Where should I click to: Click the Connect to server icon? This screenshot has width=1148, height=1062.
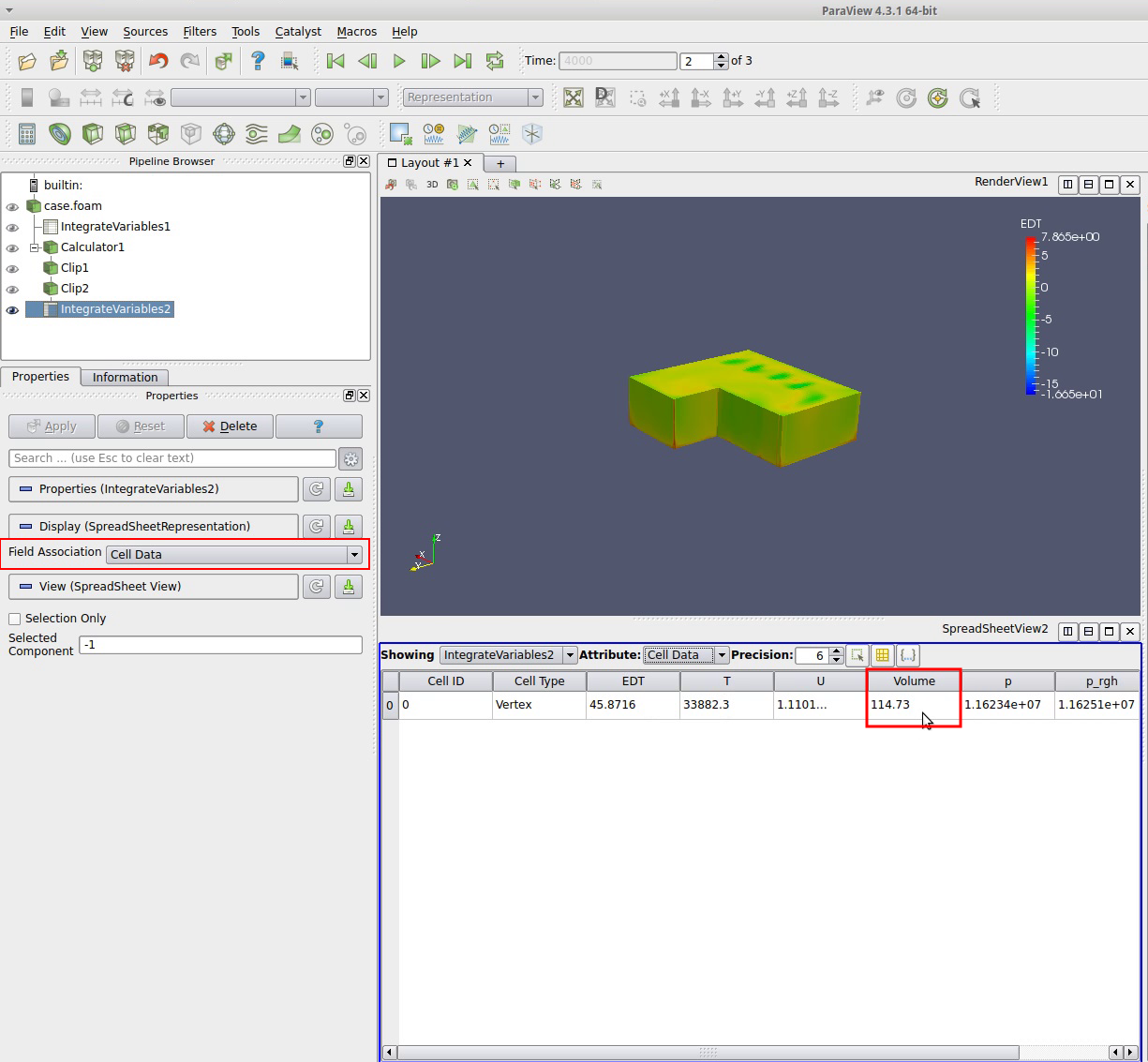(93, 61)
